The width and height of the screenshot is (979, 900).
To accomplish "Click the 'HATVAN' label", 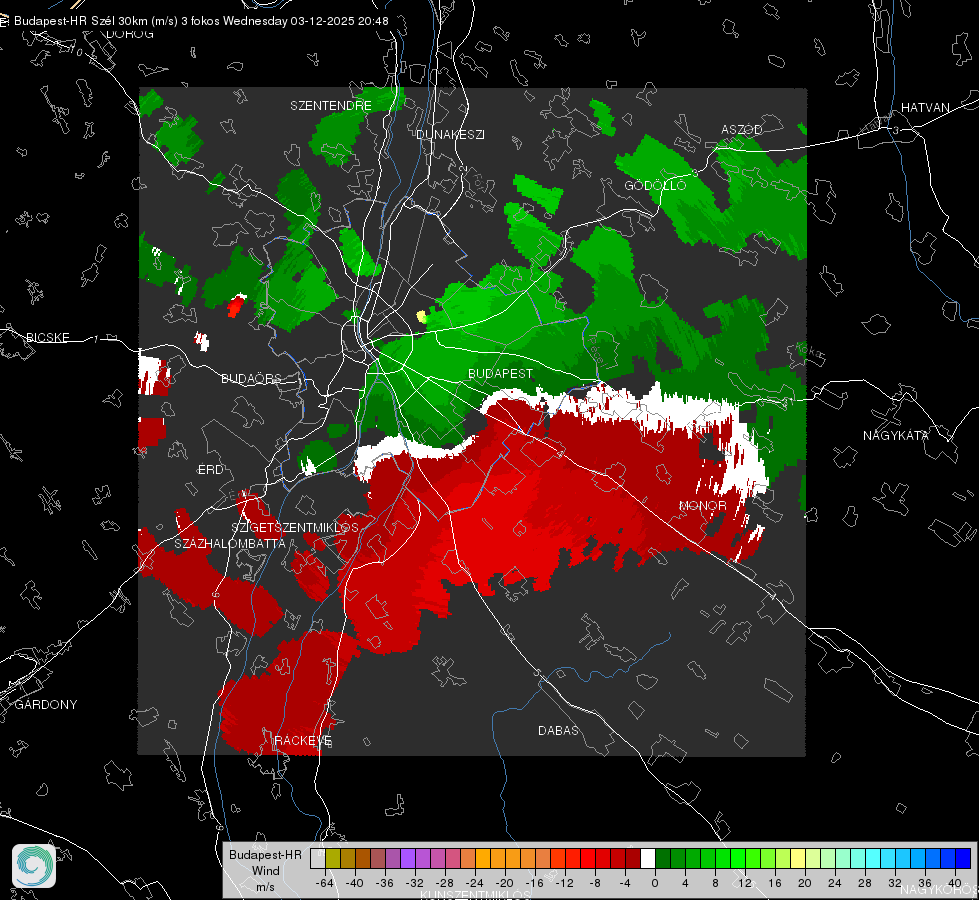I will coord(925,107).
